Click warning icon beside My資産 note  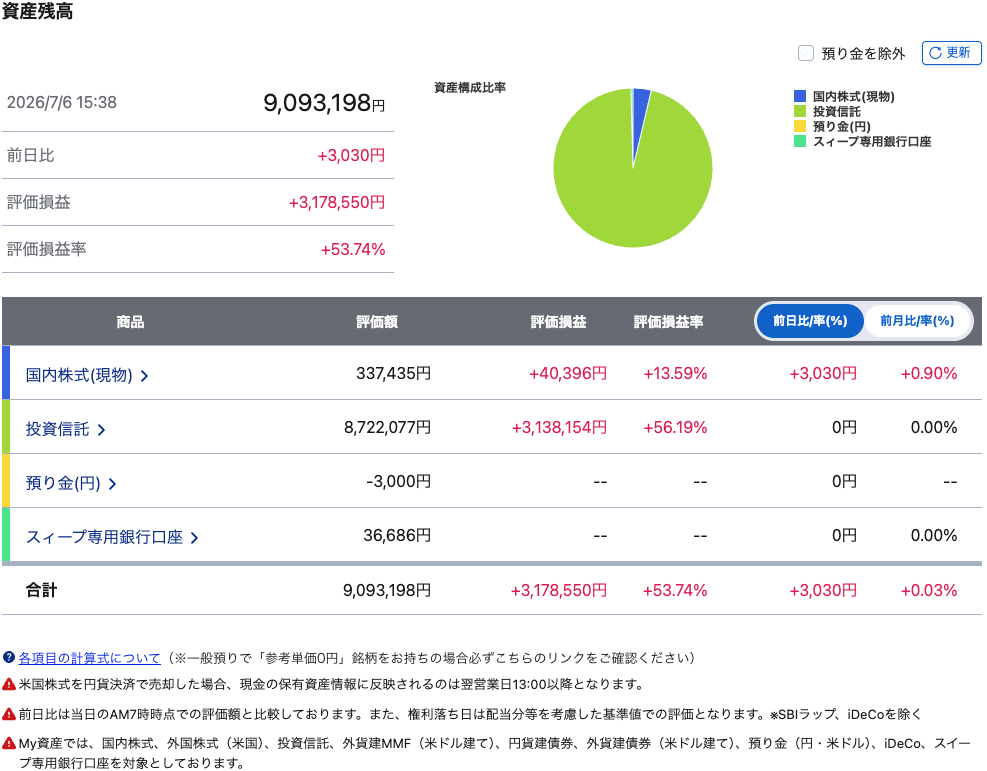pyautogui.click(x=9, y=743)
